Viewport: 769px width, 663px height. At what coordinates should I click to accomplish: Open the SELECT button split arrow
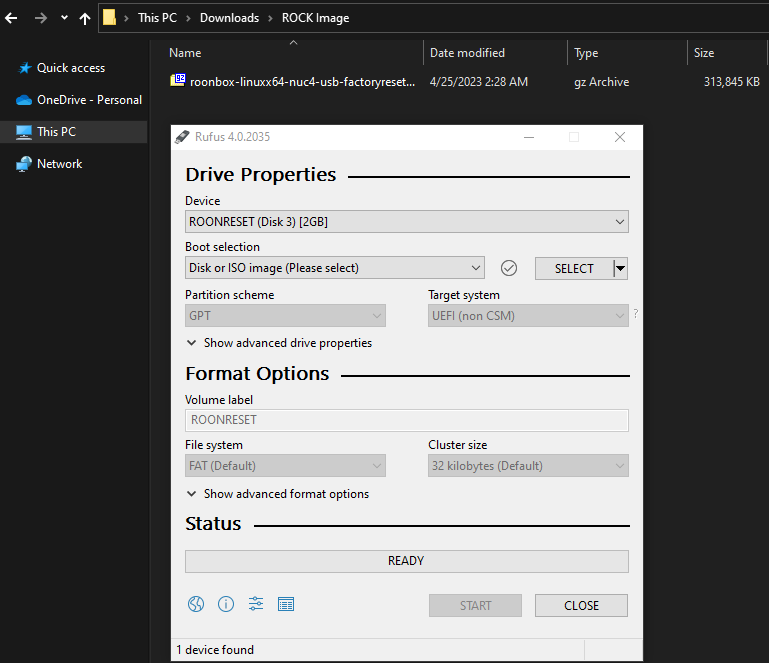[x=620, y=268]
